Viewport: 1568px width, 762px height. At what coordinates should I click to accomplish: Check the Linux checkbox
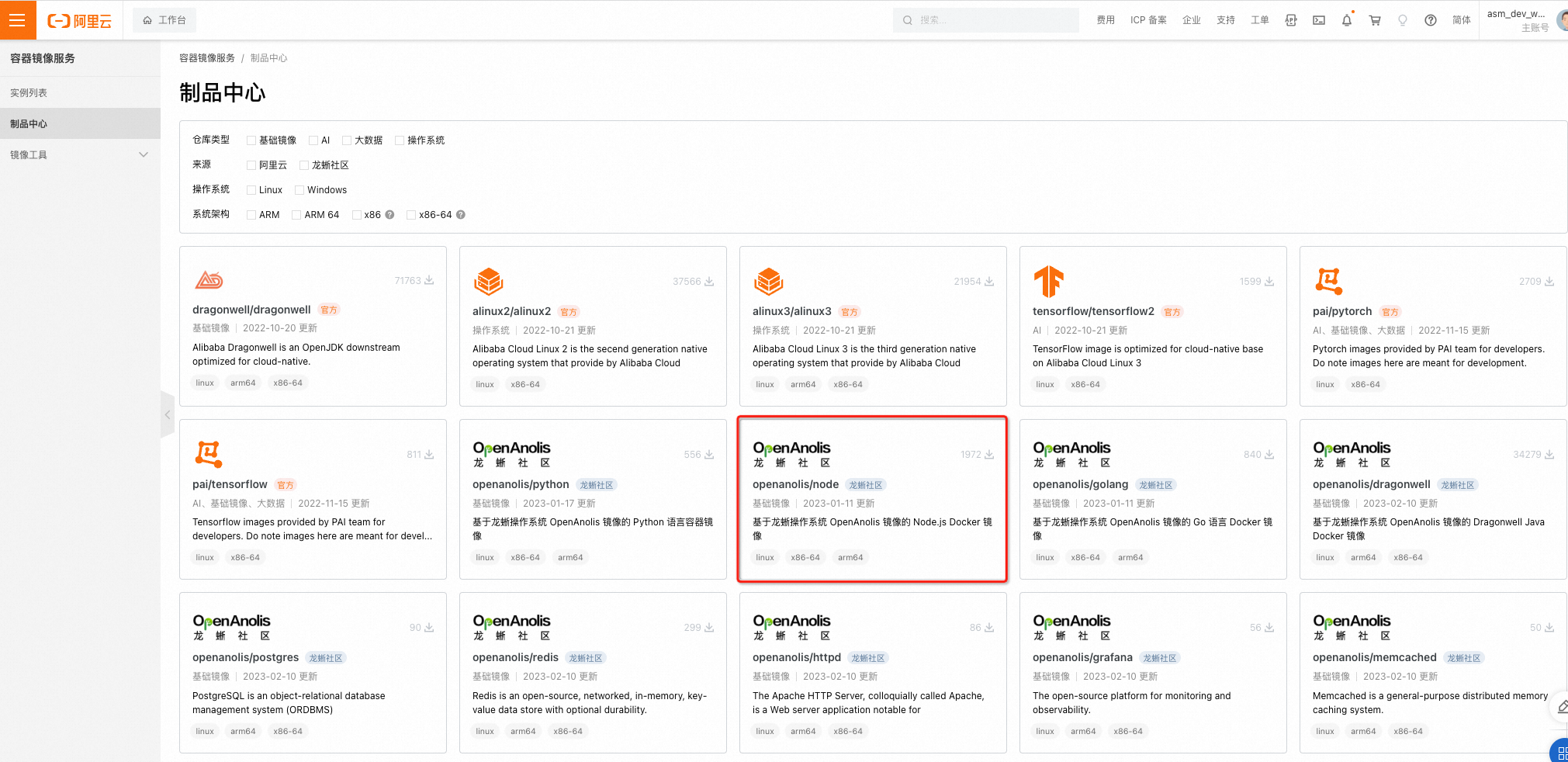pyautogui.click(x=251, y=190)
